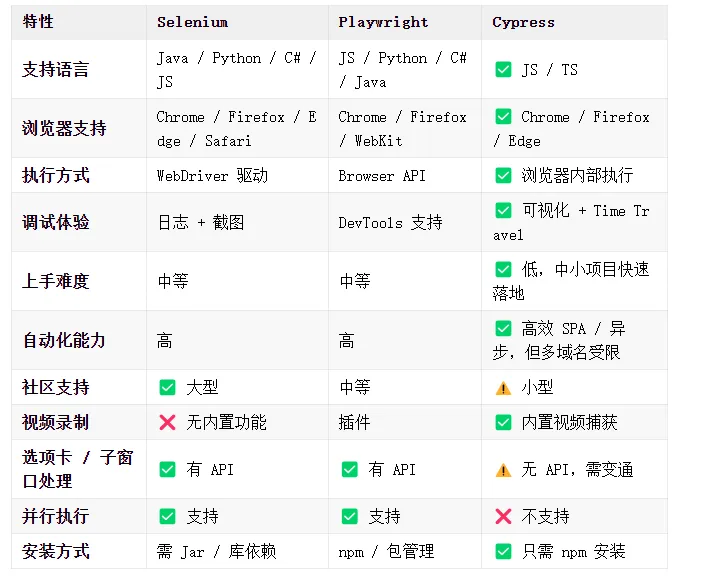
Task: Click the green check beside 内置视频捕获
Action: [503, 422]
